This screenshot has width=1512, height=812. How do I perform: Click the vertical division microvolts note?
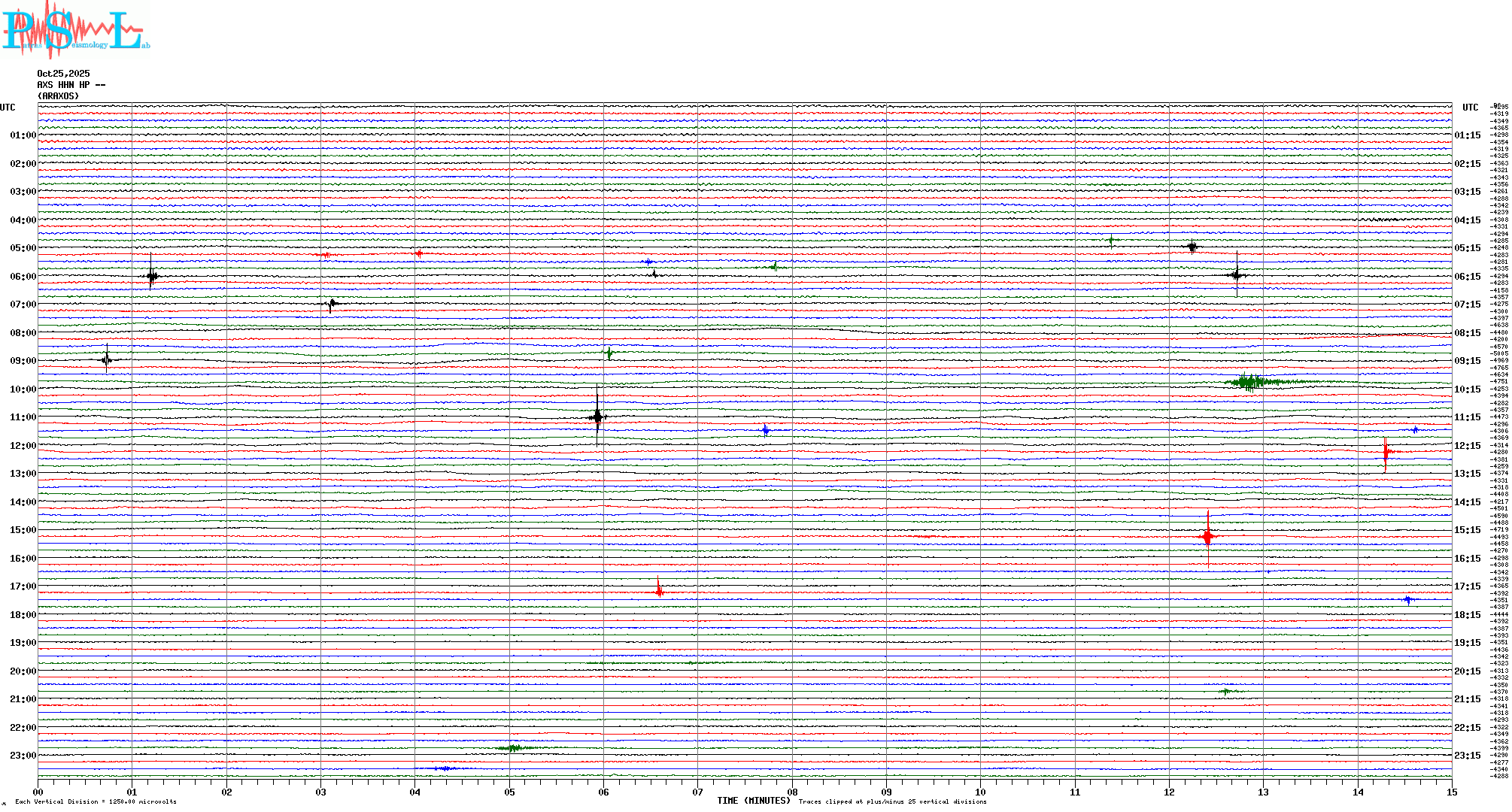pyautogui.click(x=96, y=801)
